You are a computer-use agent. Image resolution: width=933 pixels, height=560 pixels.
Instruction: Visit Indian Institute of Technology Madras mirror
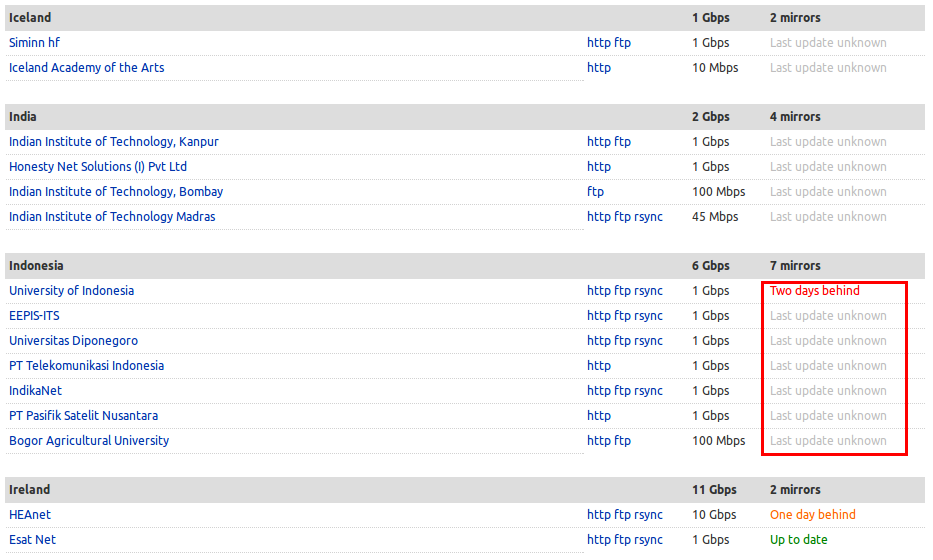click(x=112, y=217)
